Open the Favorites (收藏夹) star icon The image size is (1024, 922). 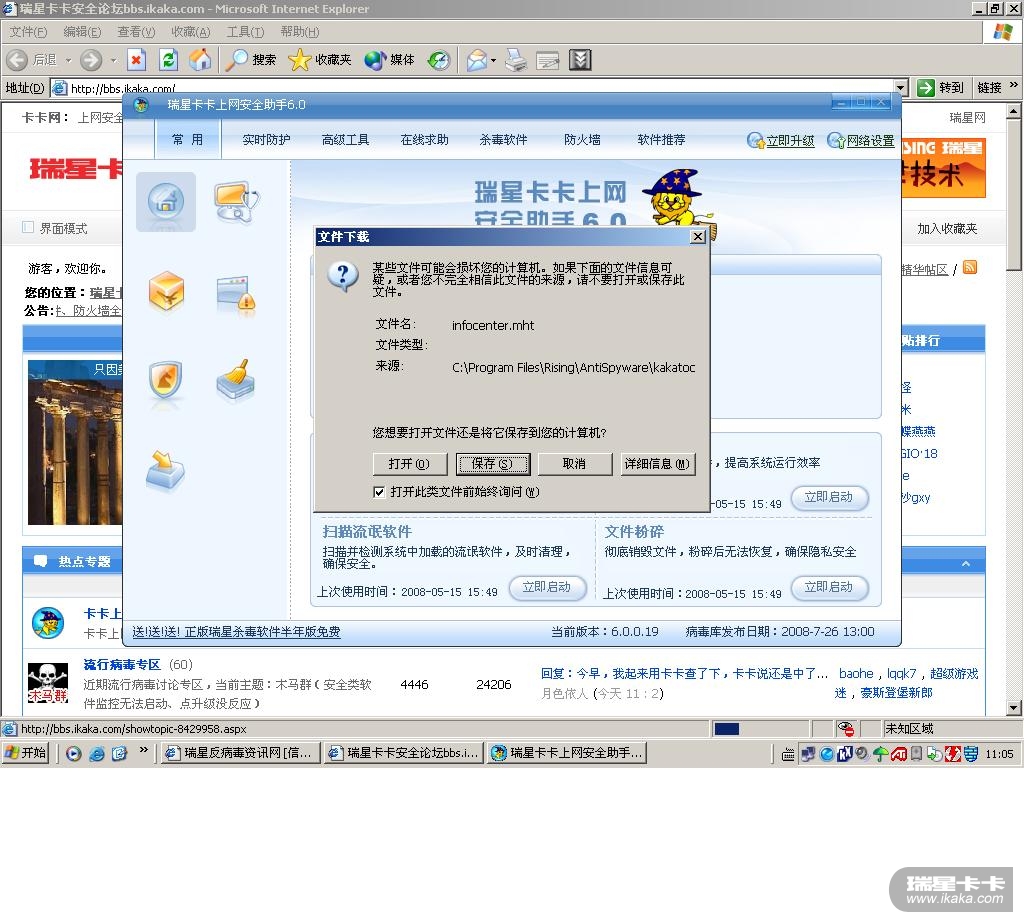pyautogui.click(x=300, y=60)
